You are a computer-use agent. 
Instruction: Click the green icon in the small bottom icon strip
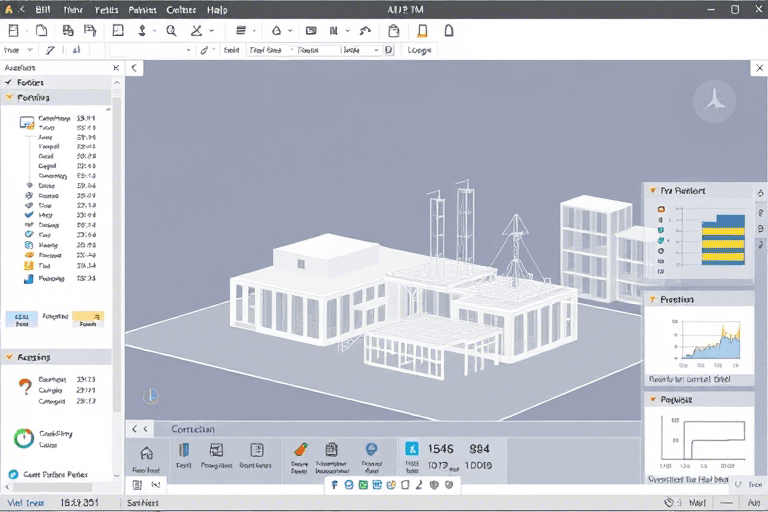click(363, 485)
